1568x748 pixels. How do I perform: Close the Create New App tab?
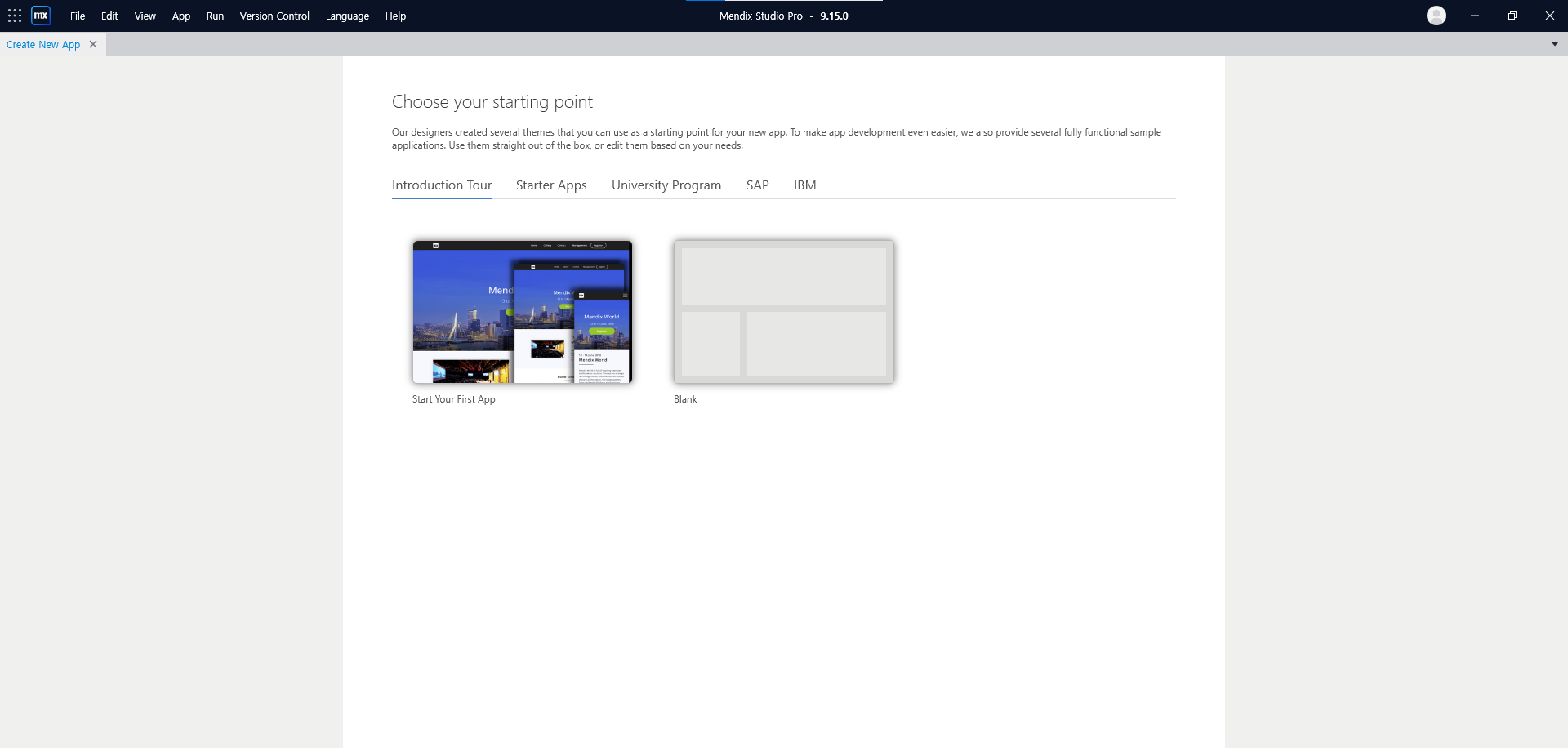click(x=93, y=44)
